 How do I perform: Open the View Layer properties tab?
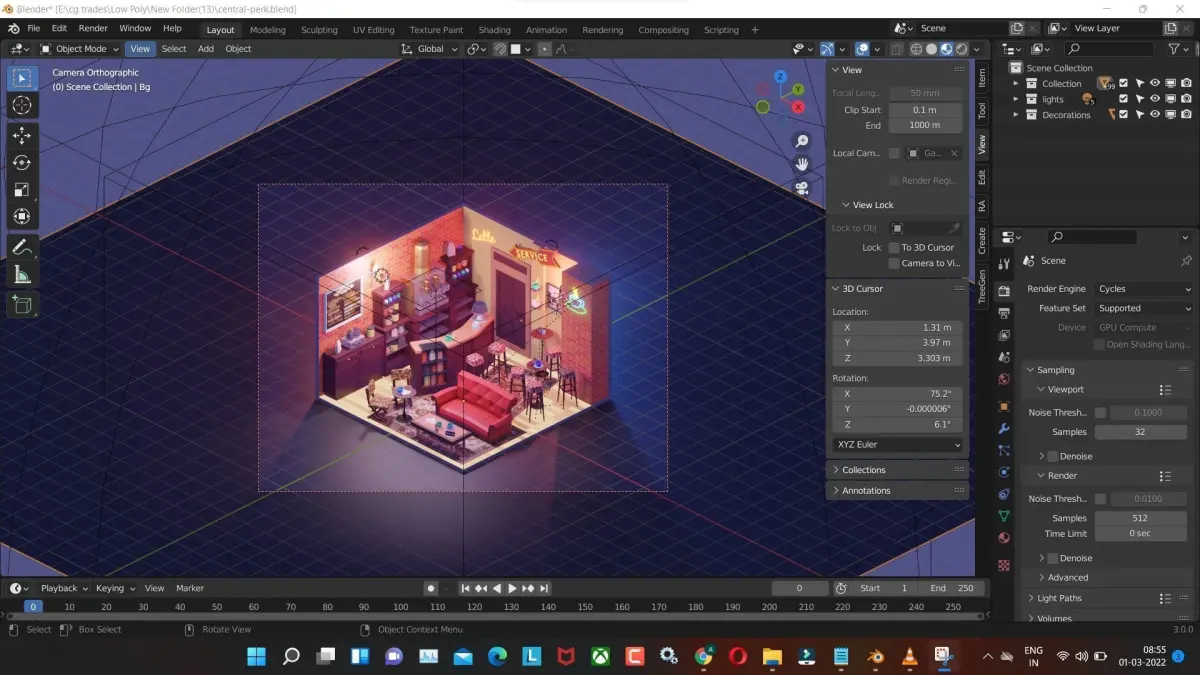tap(1004, 335)
